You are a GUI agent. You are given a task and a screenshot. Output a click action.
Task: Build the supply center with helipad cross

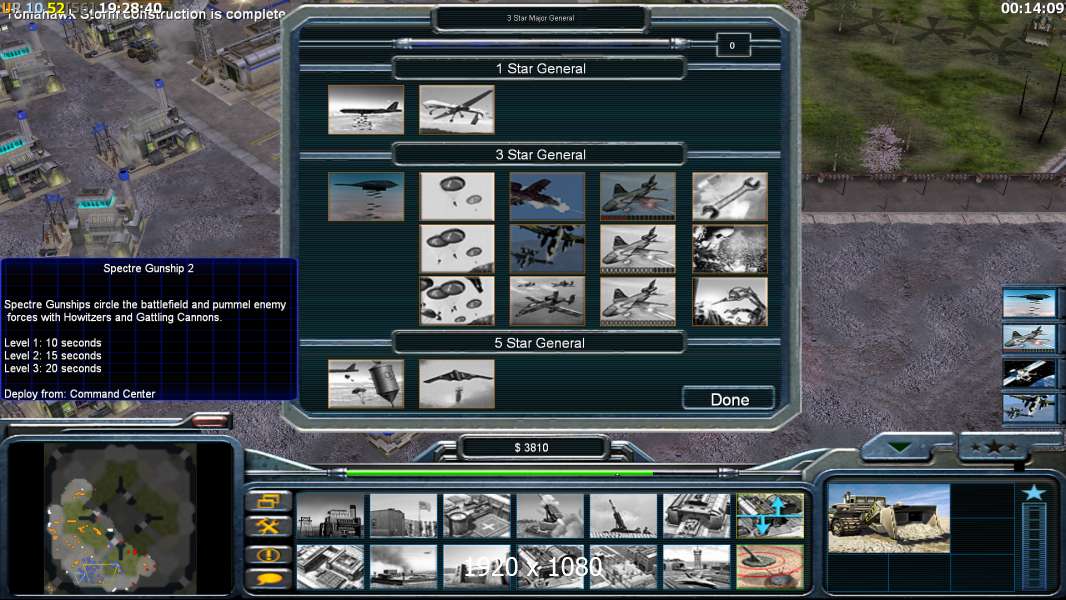click(x=477, y=516)
